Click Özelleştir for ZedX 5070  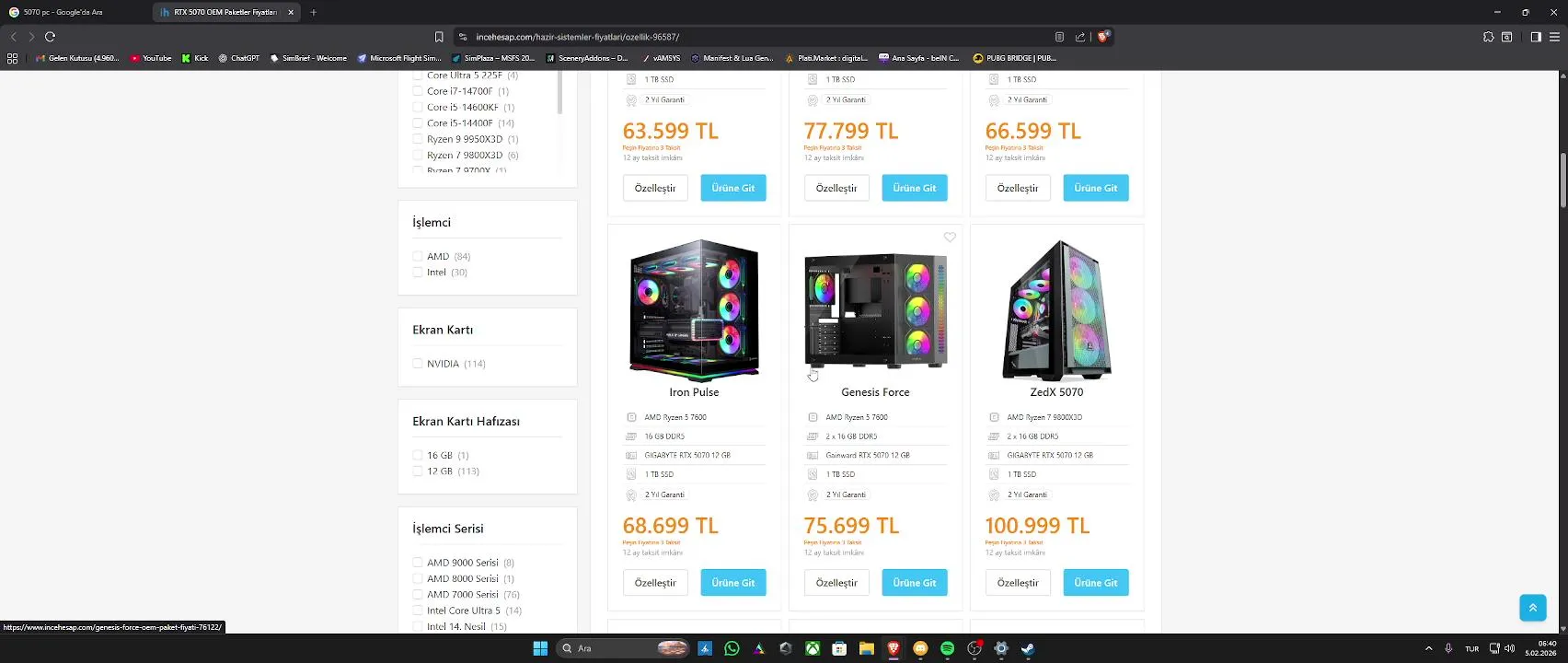[1018, 583]
